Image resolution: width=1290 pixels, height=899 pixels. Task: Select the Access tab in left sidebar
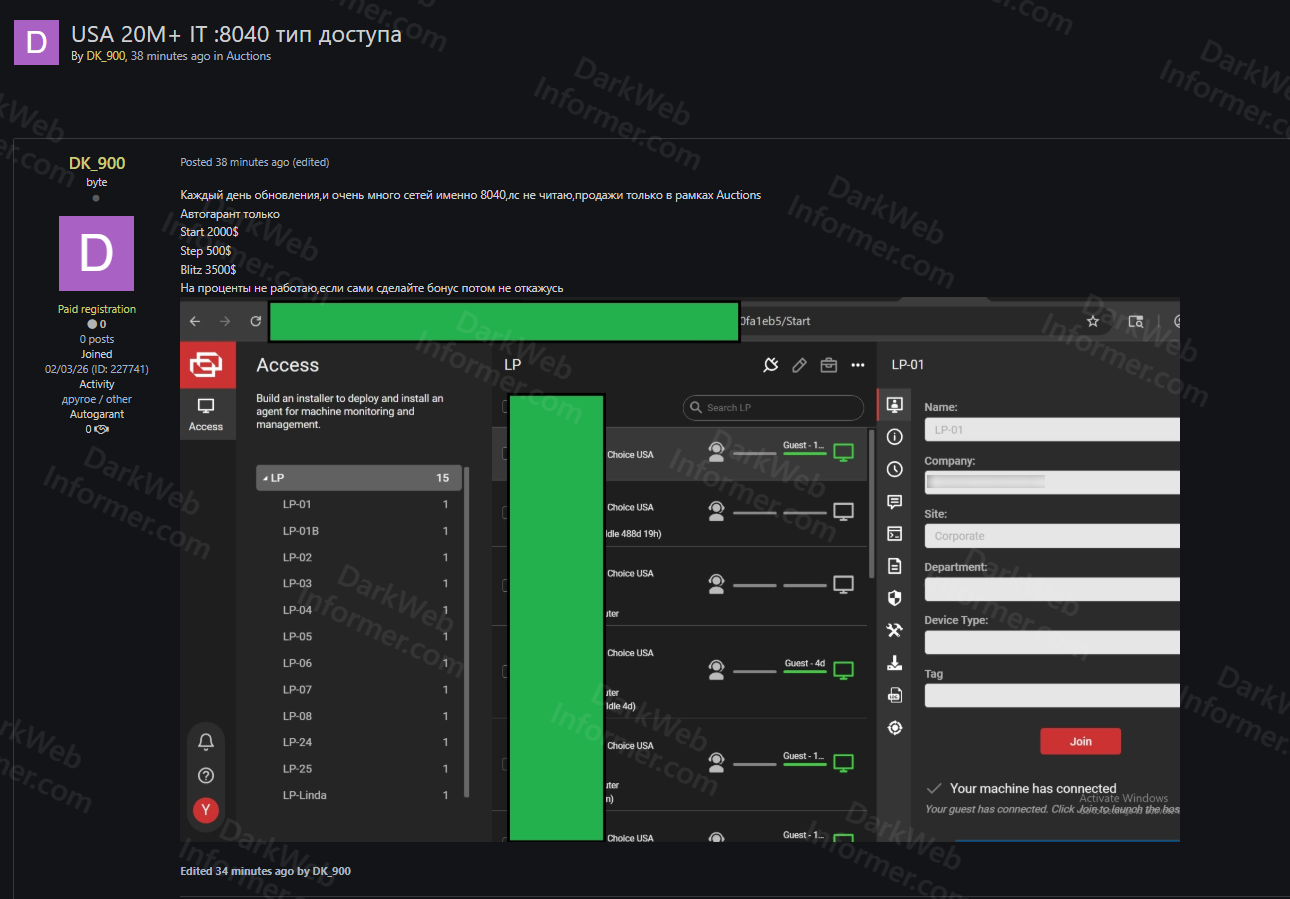[x=206, y=414]
